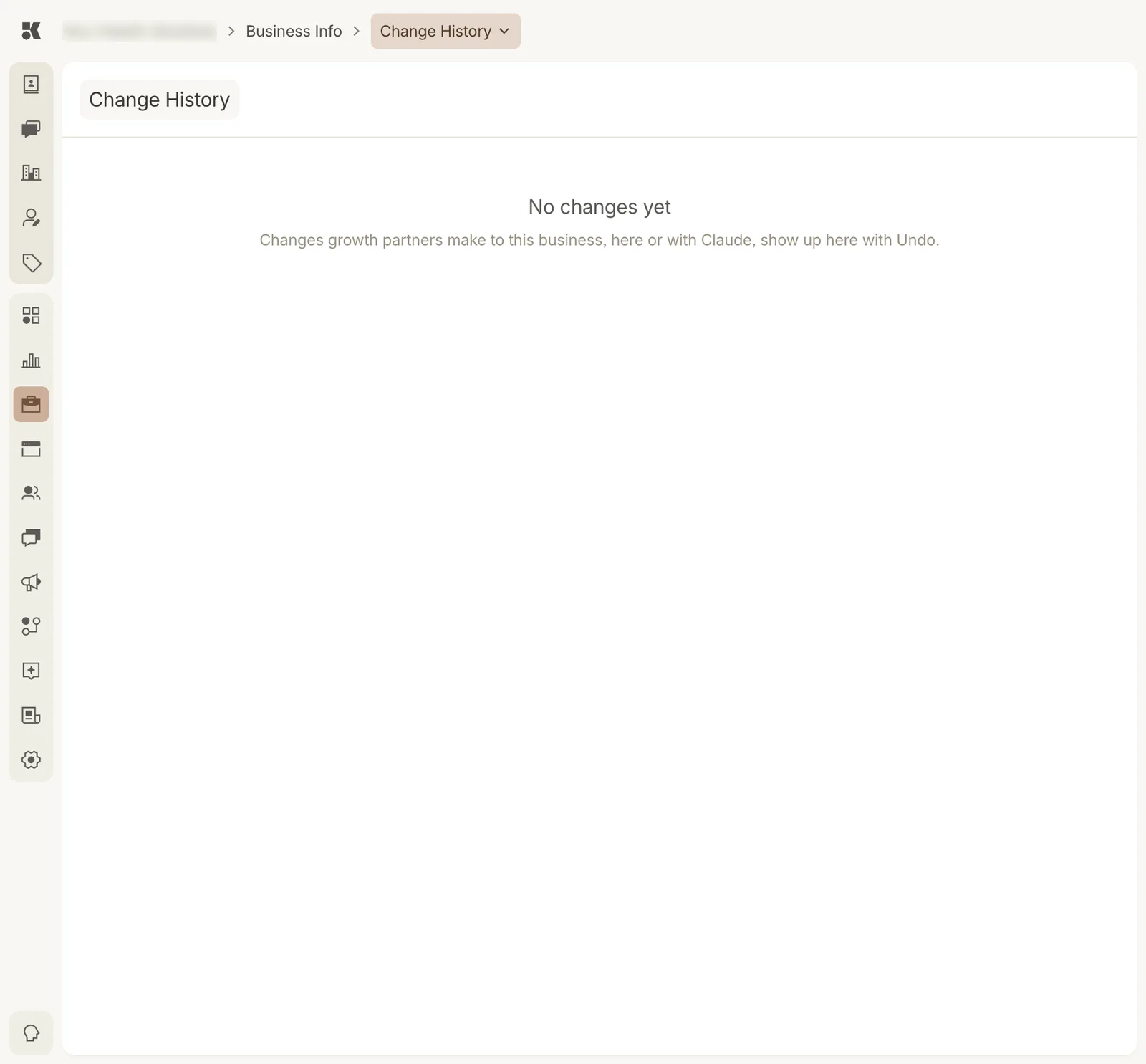Open the workflow nodes sidebar icon
This screenshot has width=1146, height=1064.
[x=31, y=626]
